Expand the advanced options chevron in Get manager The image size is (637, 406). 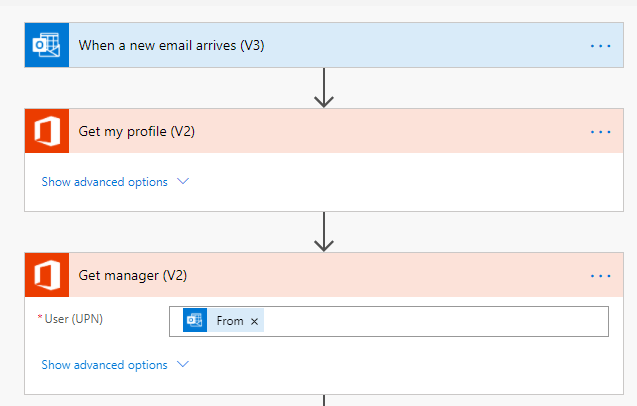[x=183, y=365]
